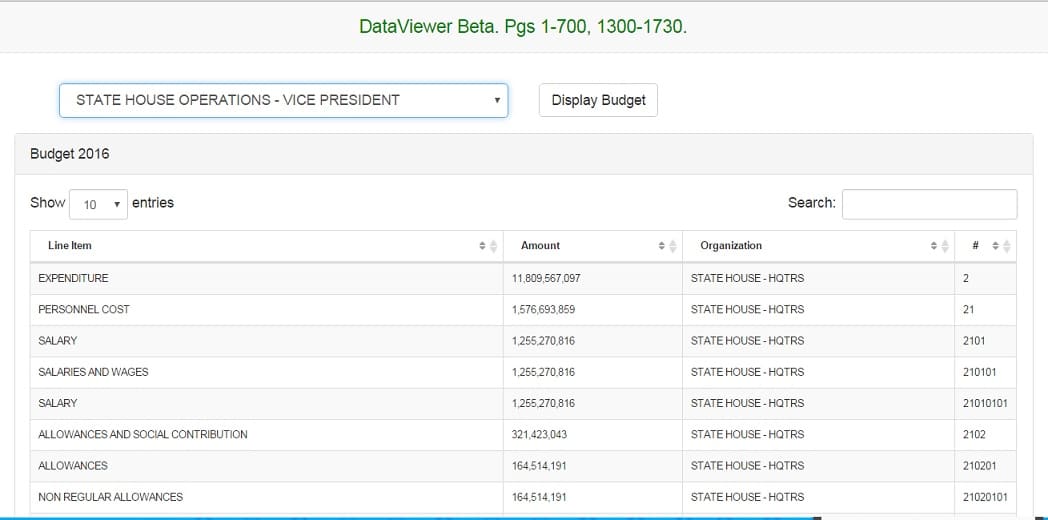Select the PERSONNEL COST row
The width and height of the screenshot is (1048, 520).
(523, 309)
